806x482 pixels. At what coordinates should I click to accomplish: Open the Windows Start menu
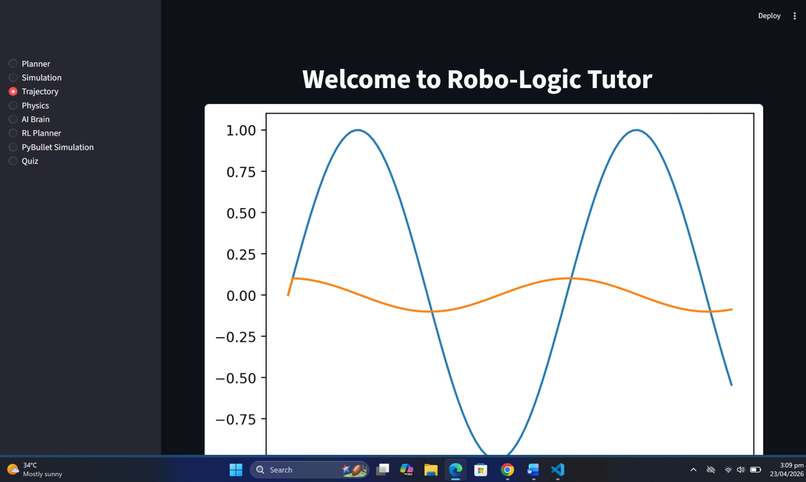pos(236,470)
